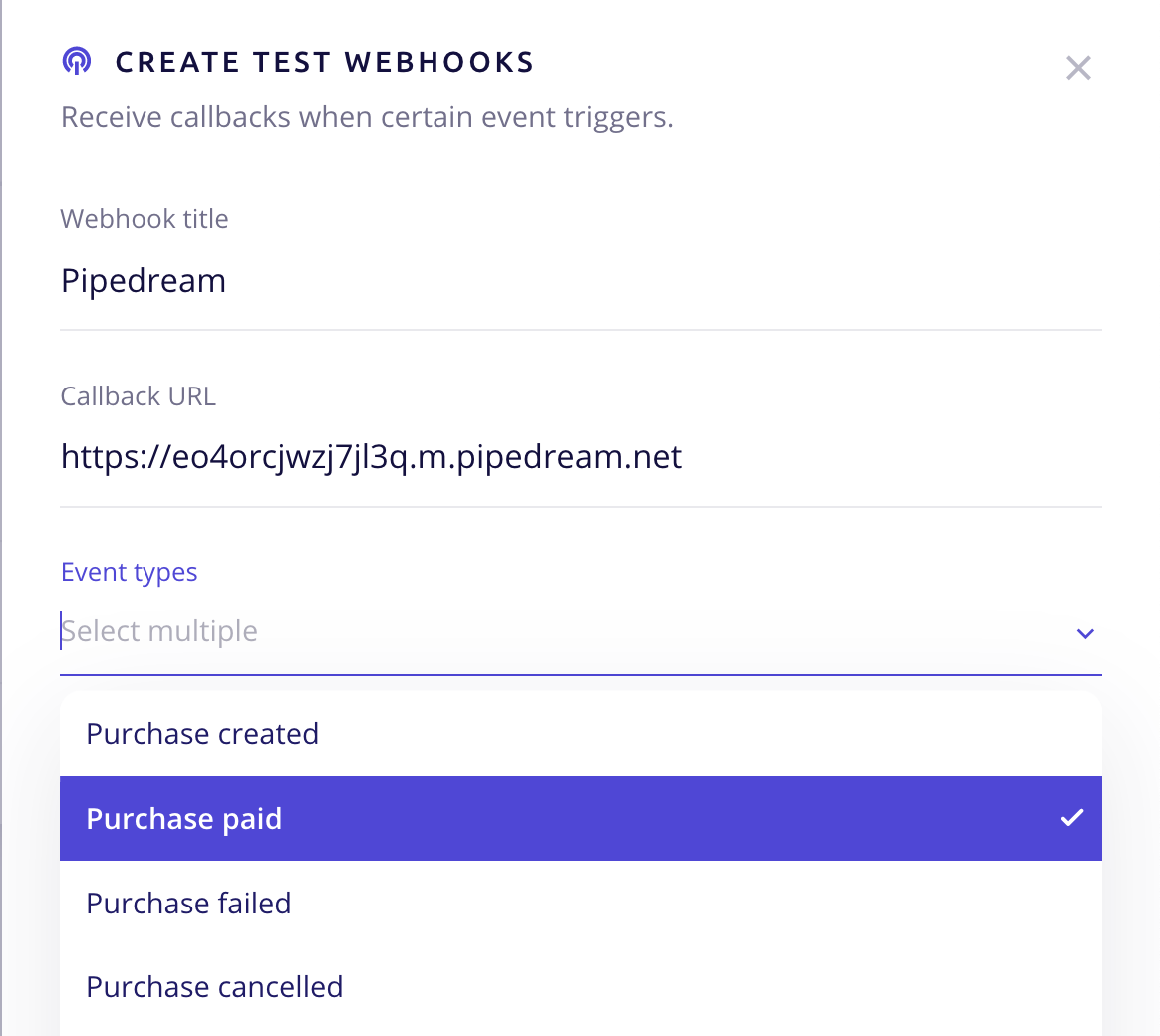1160x1036 pixels.
Task: Click the Event types label
Action: (129, 571)
